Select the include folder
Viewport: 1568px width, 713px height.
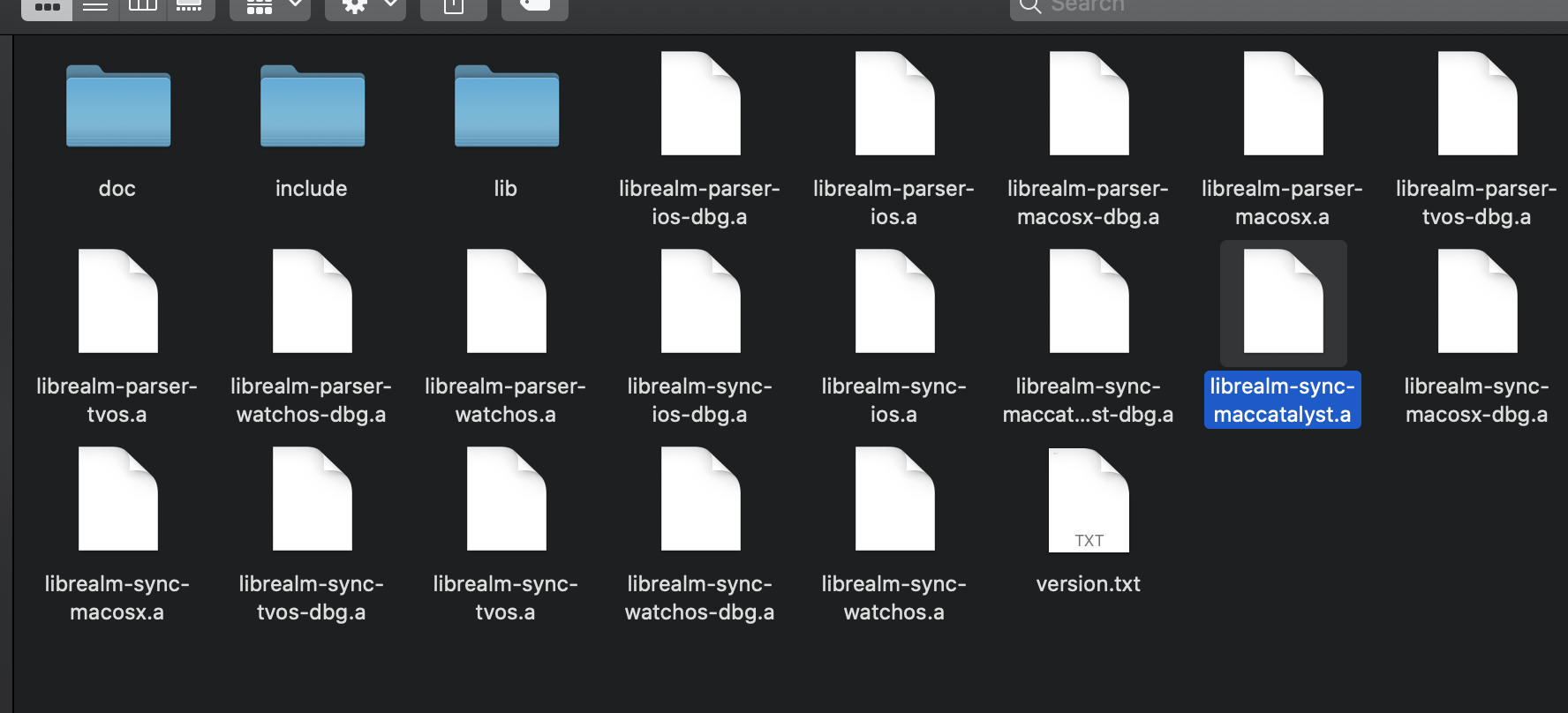[x=312, y=106]
